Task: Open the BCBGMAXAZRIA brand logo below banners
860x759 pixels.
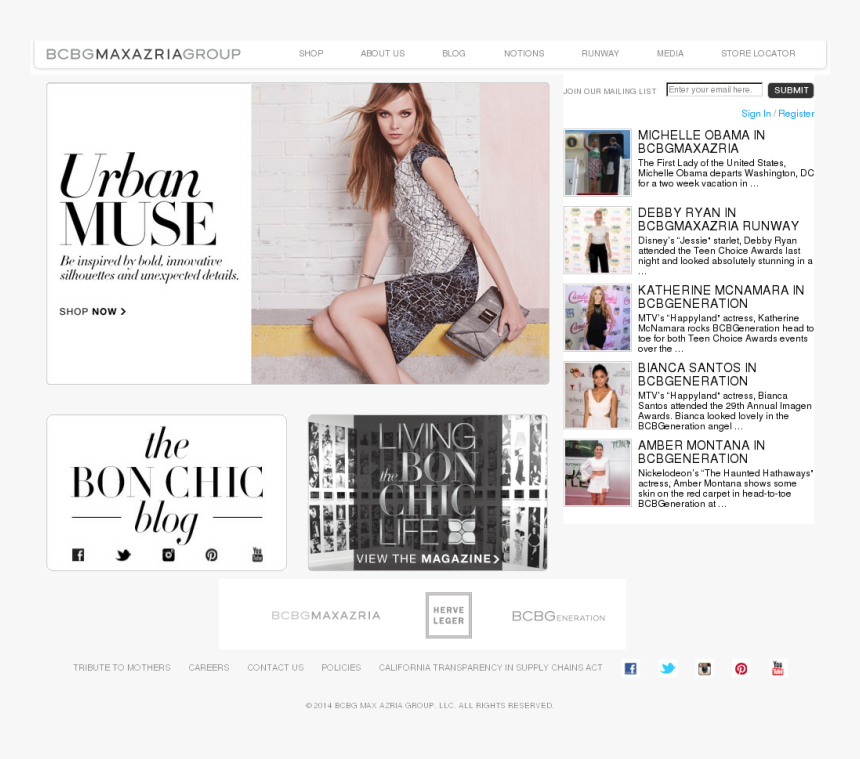Action: click(x=326, y=615)
